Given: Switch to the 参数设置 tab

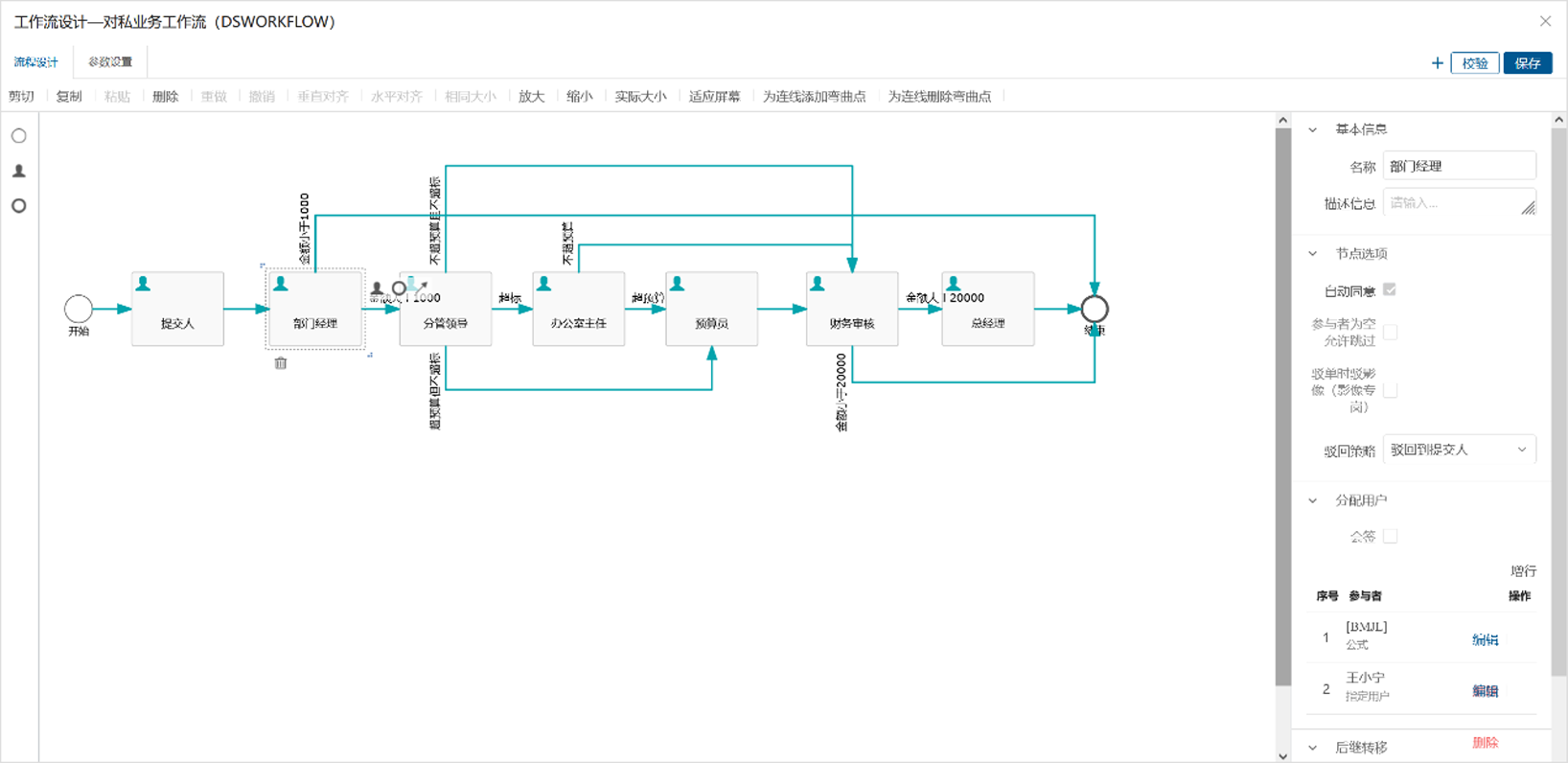Looking at the screenshot, I should pos(110,62).
